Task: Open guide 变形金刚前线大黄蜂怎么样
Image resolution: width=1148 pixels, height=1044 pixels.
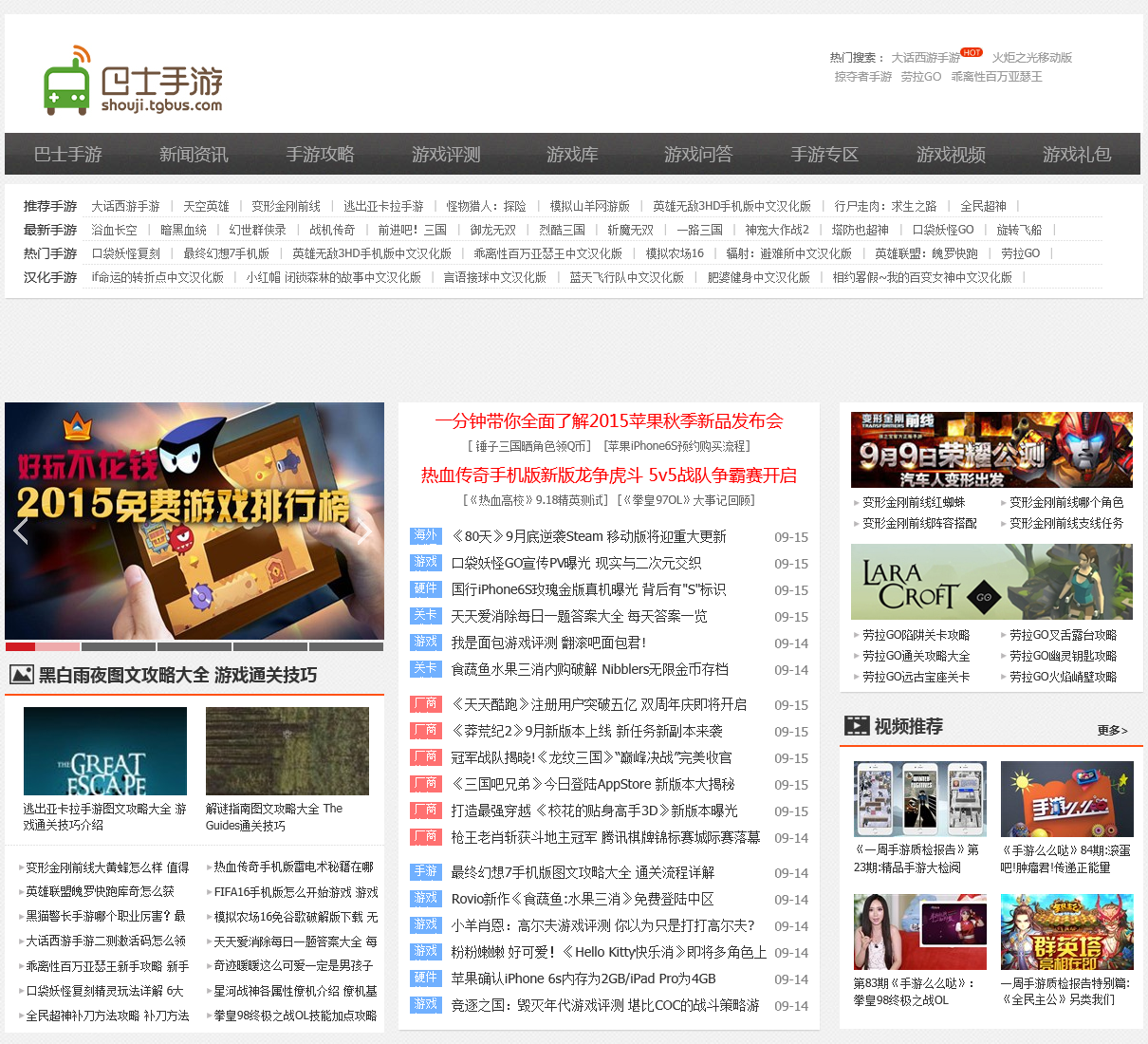Action: click(x=107, y=867)
